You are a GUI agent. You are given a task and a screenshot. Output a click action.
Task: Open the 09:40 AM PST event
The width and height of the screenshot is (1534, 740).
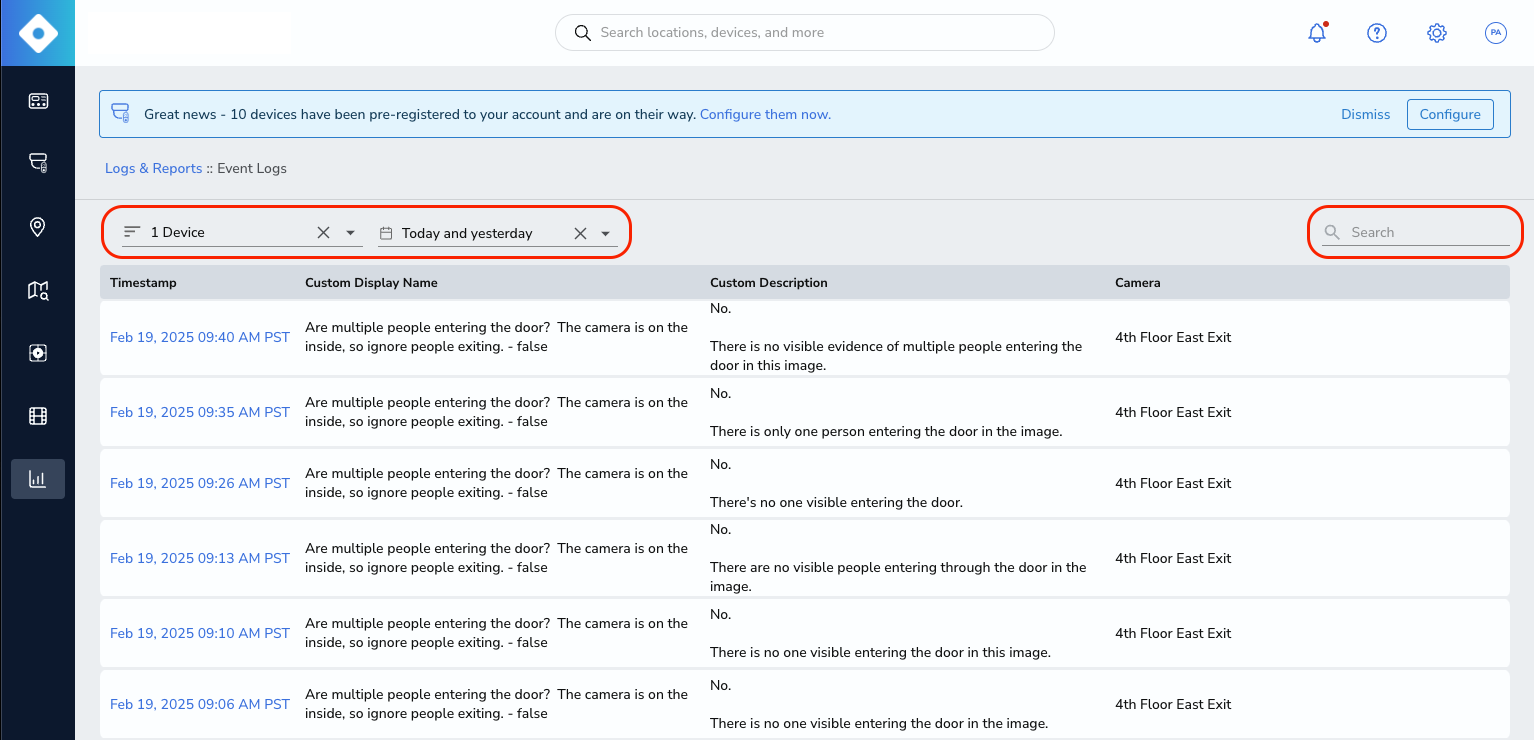click(200, 337)
